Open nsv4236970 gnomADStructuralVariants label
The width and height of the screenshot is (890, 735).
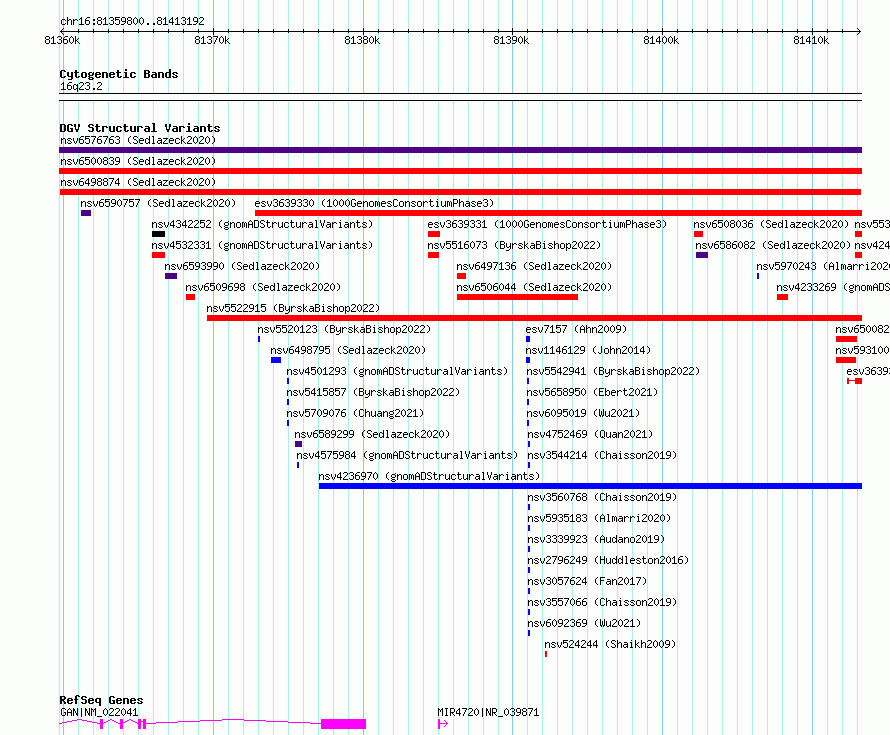(x=429, y=476)
